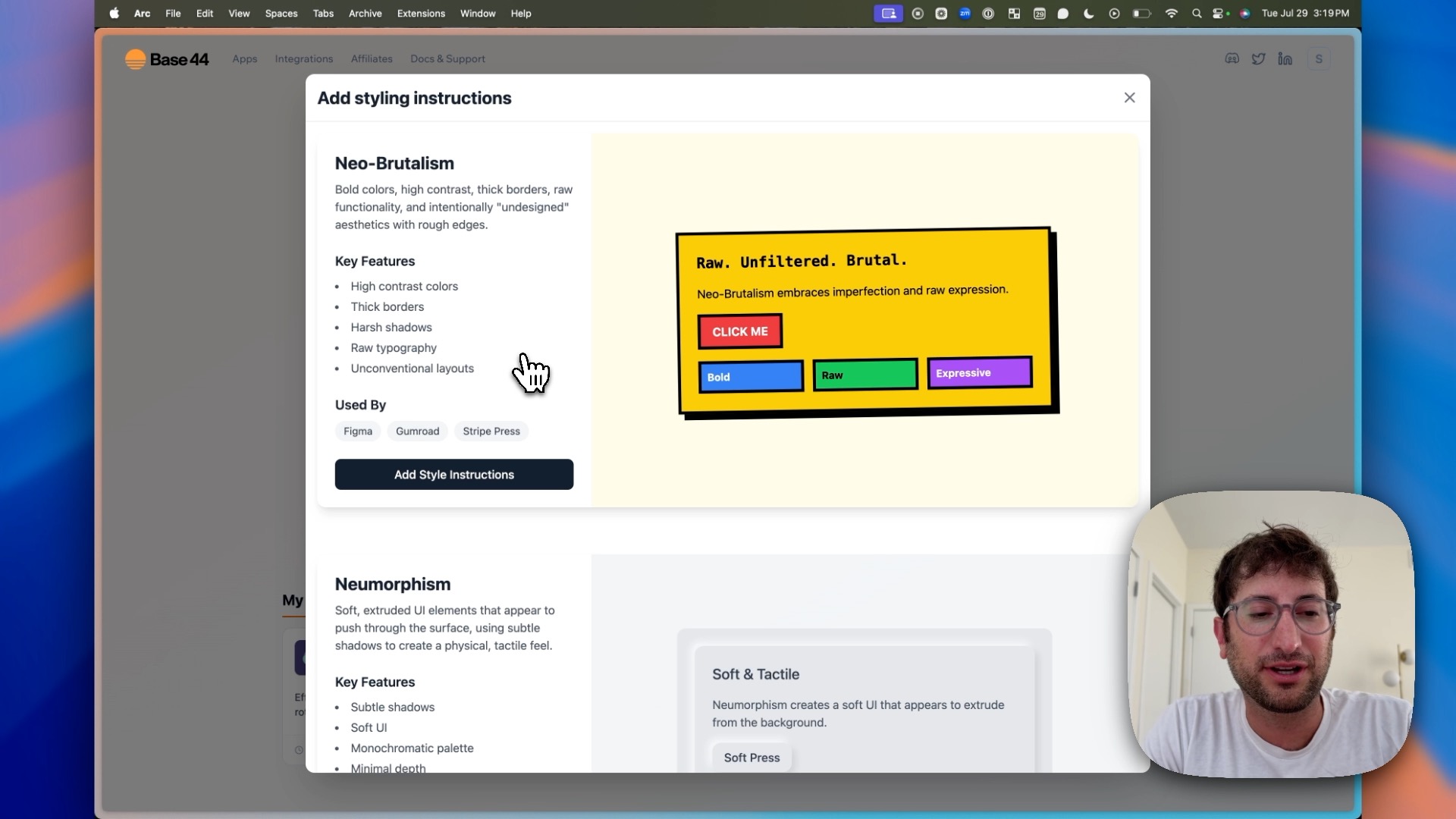Click the purple Expressive swatch
Screen dimensions: 1456x819
click(x=979, y=373)
